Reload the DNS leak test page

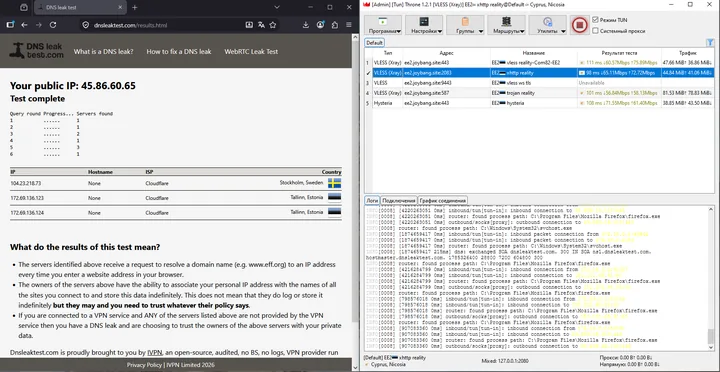click(x=53, y=25)
